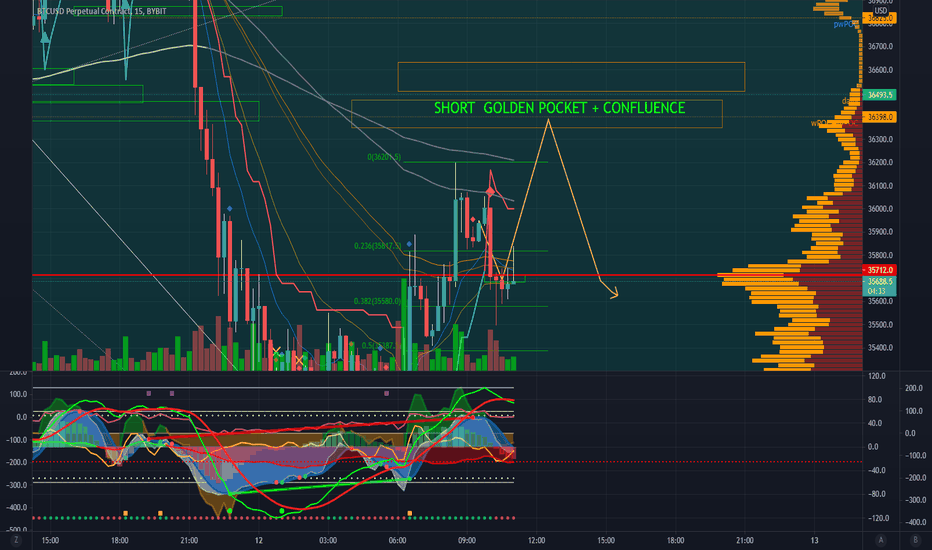Image resolution: width=932 pixels, height=550 pixels.
Task: Click the Z timezone button
Action: coord(16,540)
